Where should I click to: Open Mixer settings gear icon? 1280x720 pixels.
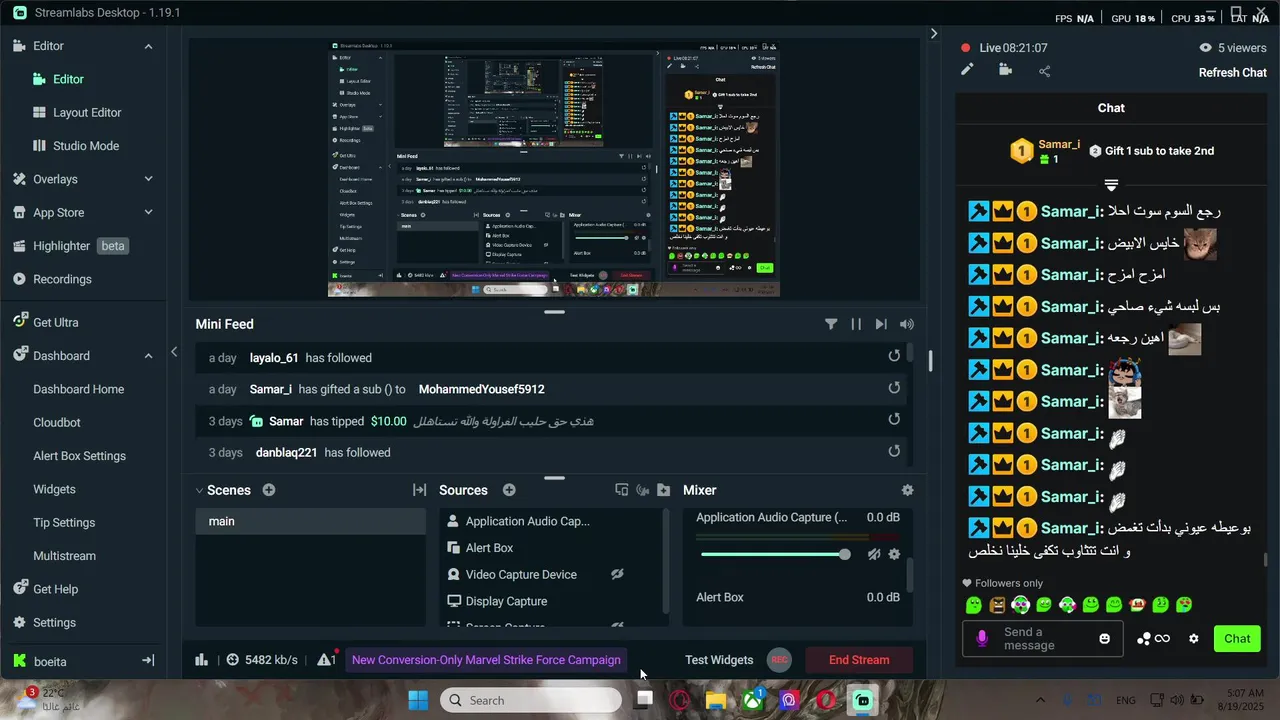coord(907,490)
